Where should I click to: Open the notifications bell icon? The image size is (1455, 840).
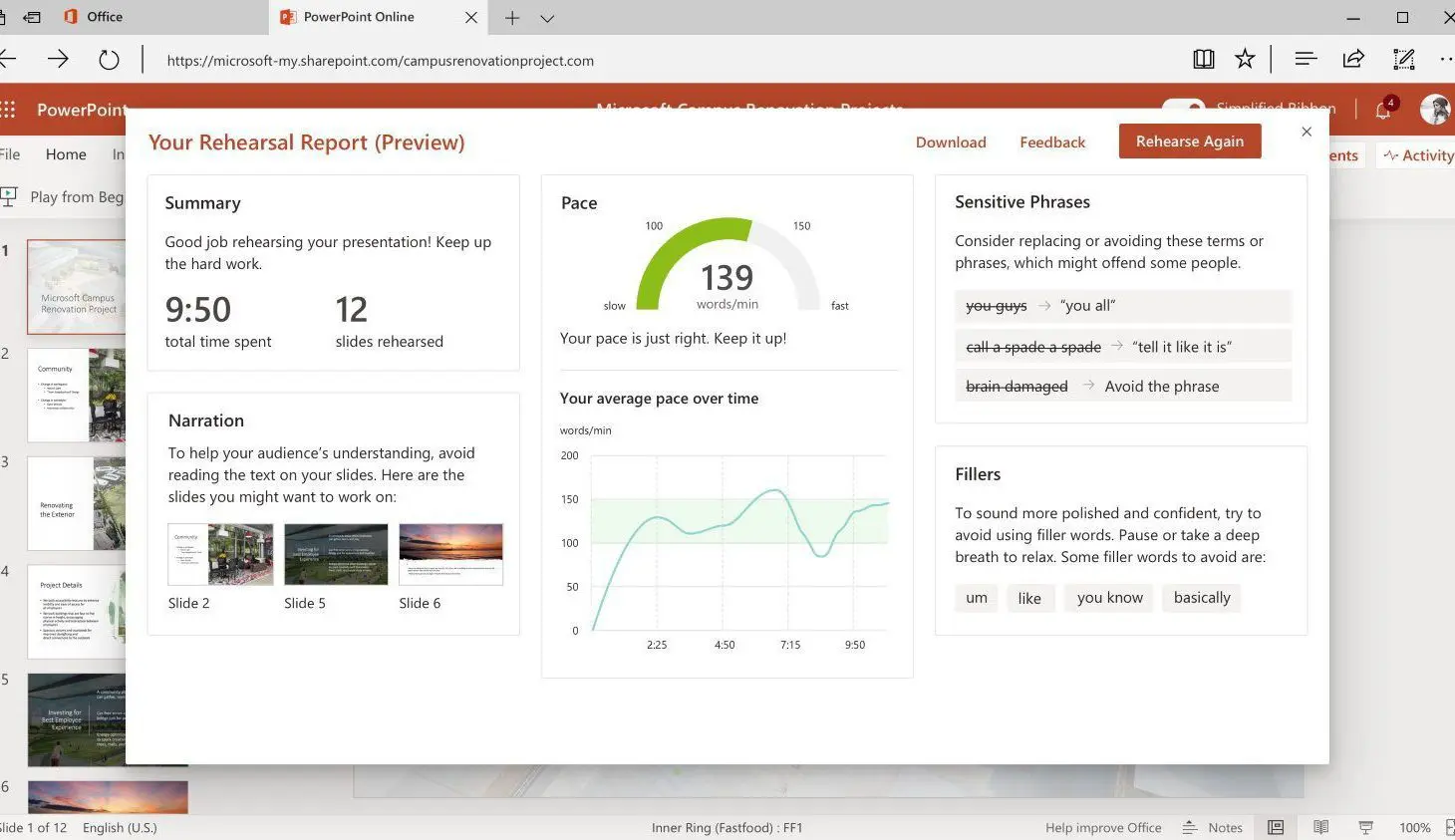pyautogui.click(x=1384, y=109)
